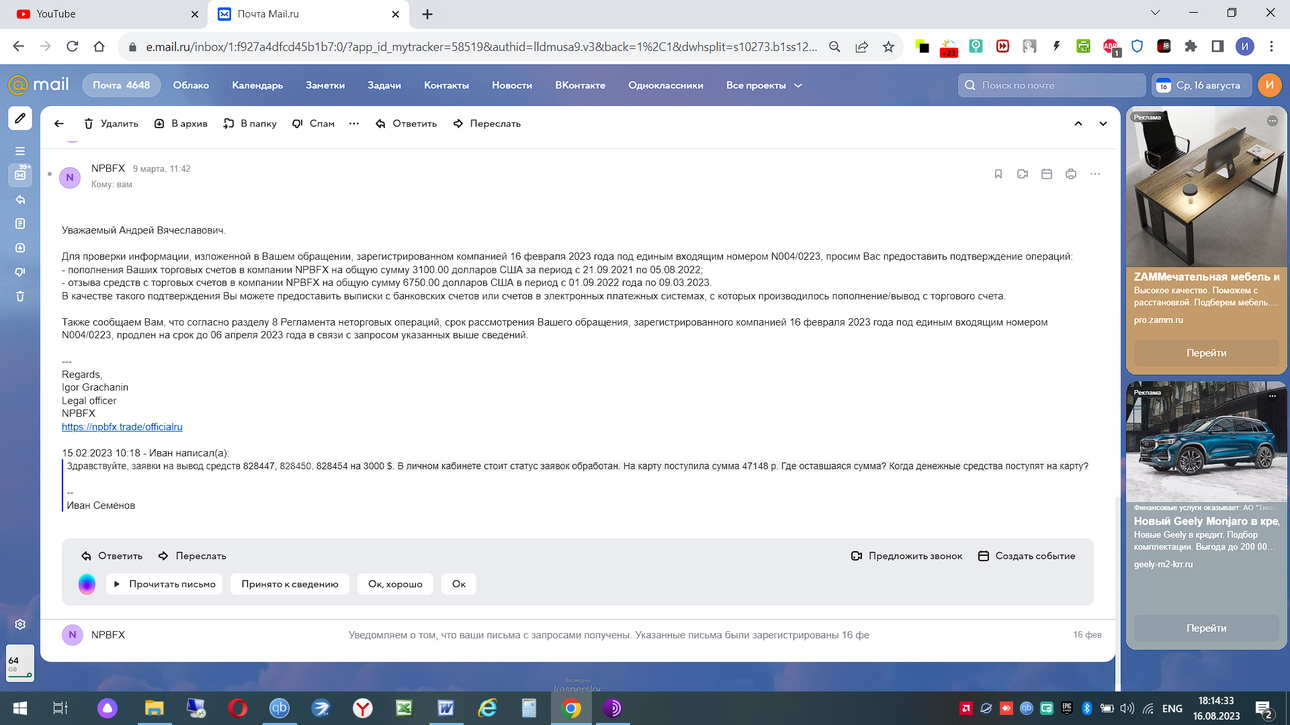This screenshot has height=725, width=1290.
Task: Open the sidebar hamburger menu
Action: pos(20,151)
